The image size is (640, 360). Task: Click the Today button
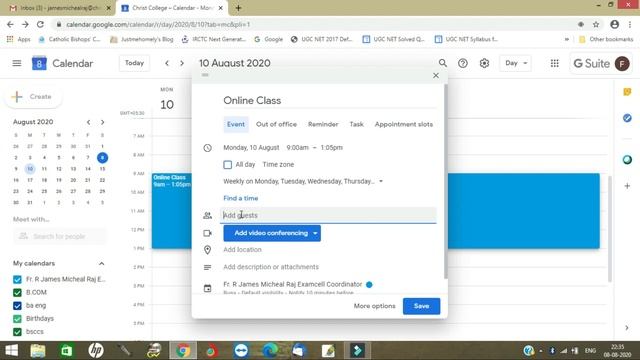pyautogui.click(x=134, y=63)
